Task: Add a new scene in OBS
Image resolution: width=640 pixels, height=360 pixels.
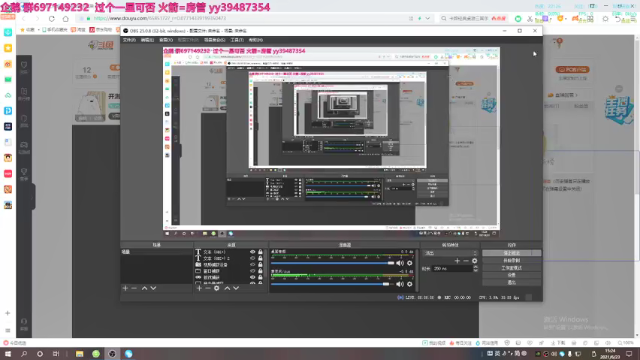Action: pyautogui.click(x=125, y=288)
